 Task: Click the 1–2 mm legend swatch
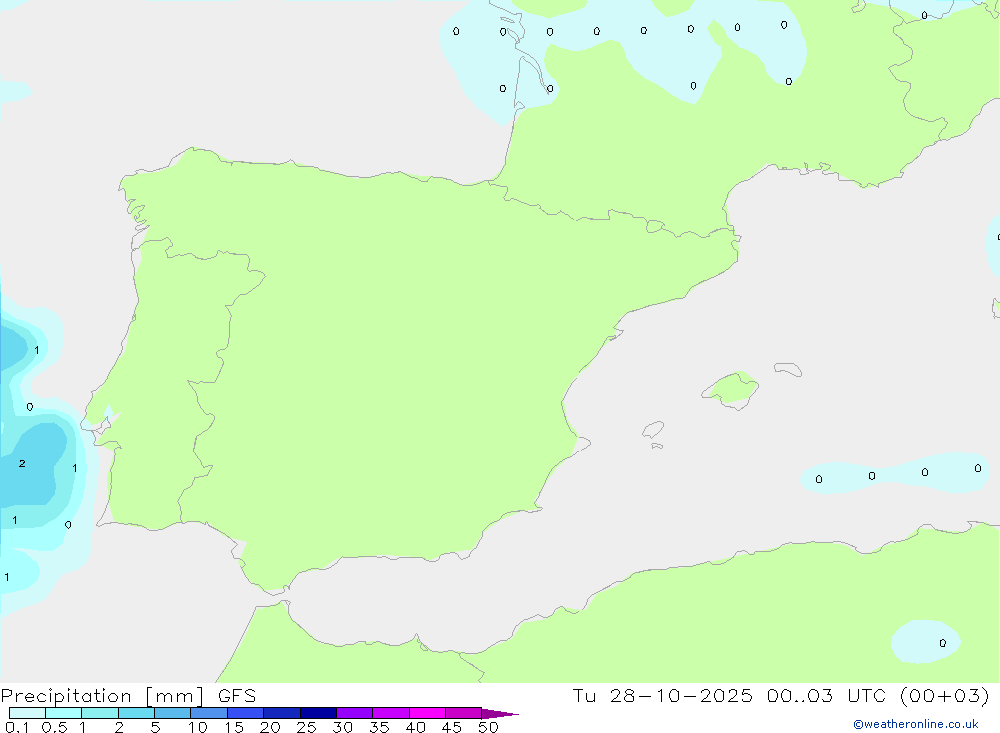[x=99, y=713]
